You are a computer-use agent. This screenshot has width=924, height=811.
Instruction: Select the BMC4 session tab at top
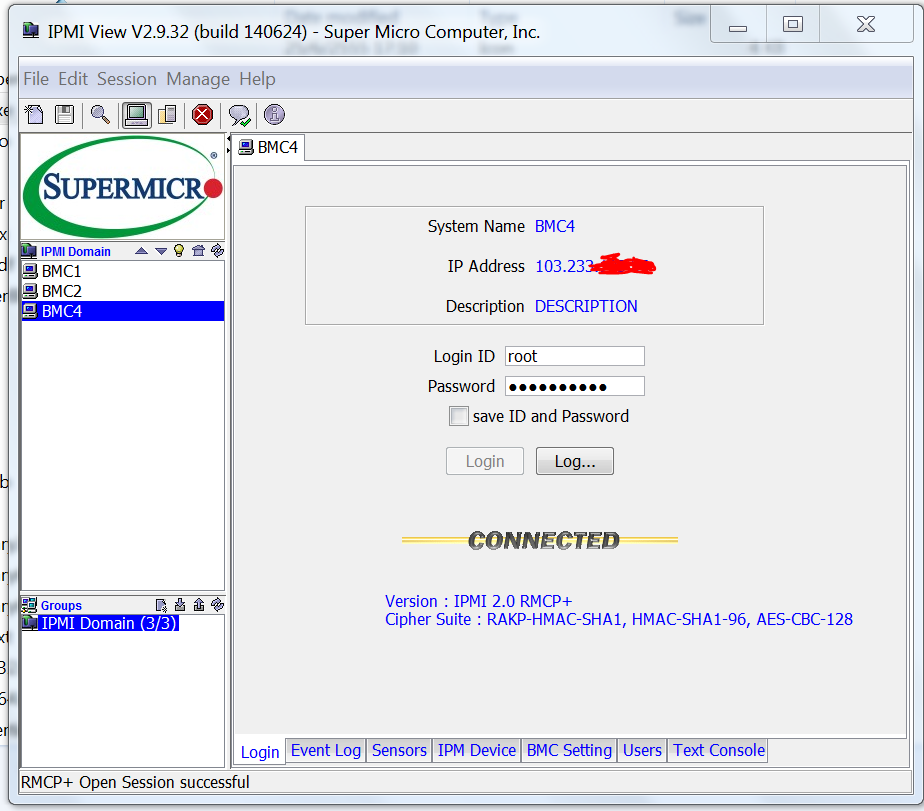(269, 147)
